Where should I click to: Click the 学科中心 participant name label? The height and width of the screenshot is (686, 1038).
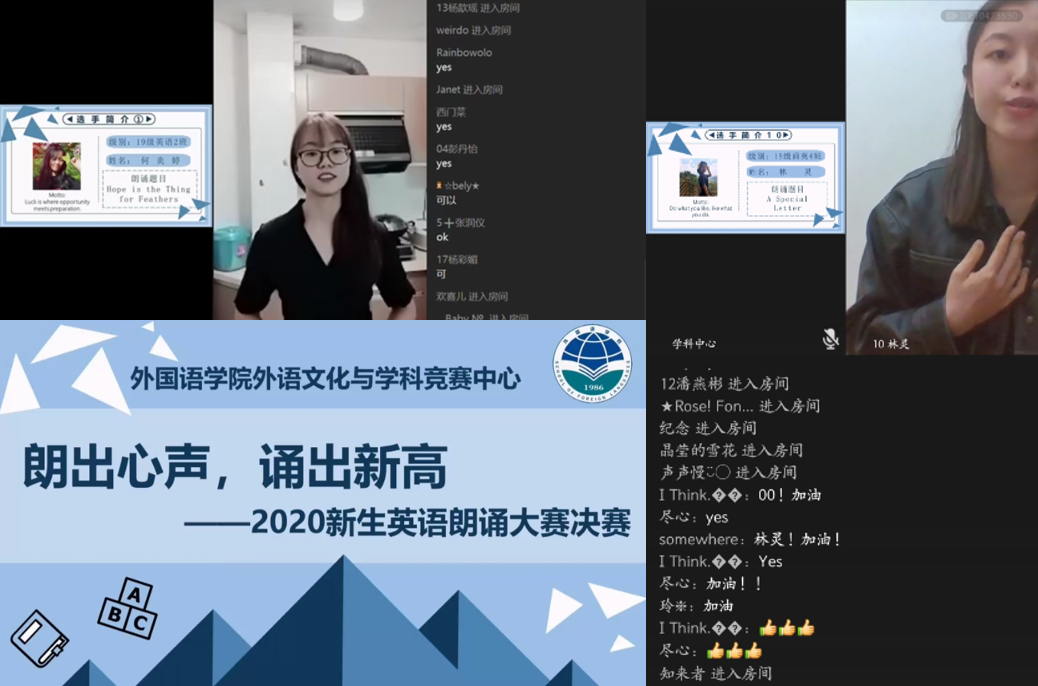(693, 343)
